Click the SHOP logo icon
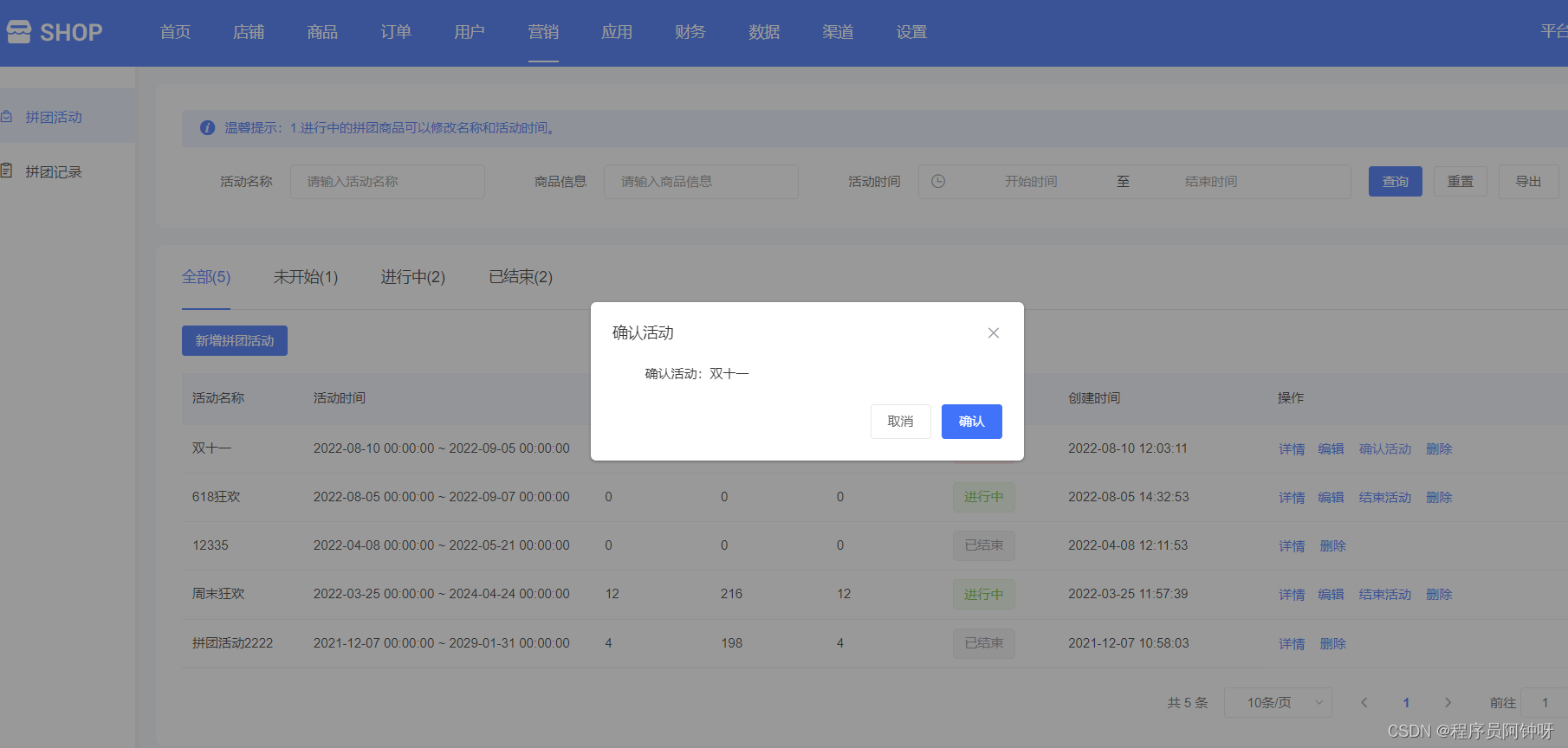 tap(19, 32)
